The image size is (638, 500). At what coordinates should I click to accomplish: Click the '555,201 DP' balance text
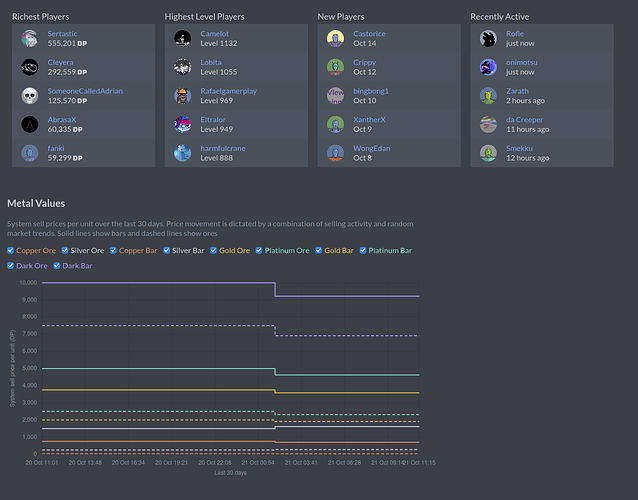tap(67, 44)
